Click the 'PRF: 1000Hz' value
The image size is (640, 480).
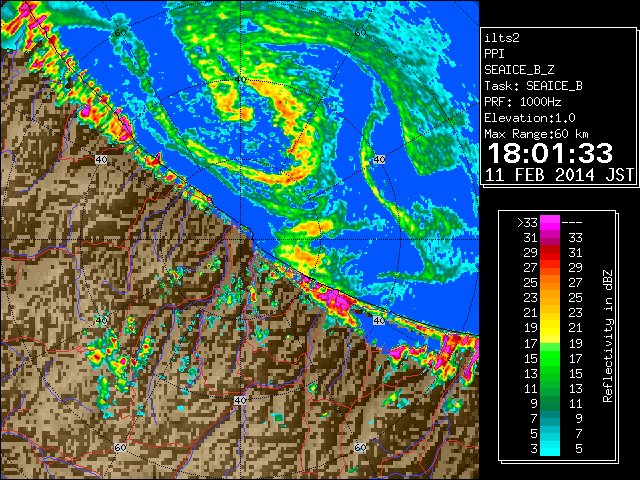(x=523, y=102)
